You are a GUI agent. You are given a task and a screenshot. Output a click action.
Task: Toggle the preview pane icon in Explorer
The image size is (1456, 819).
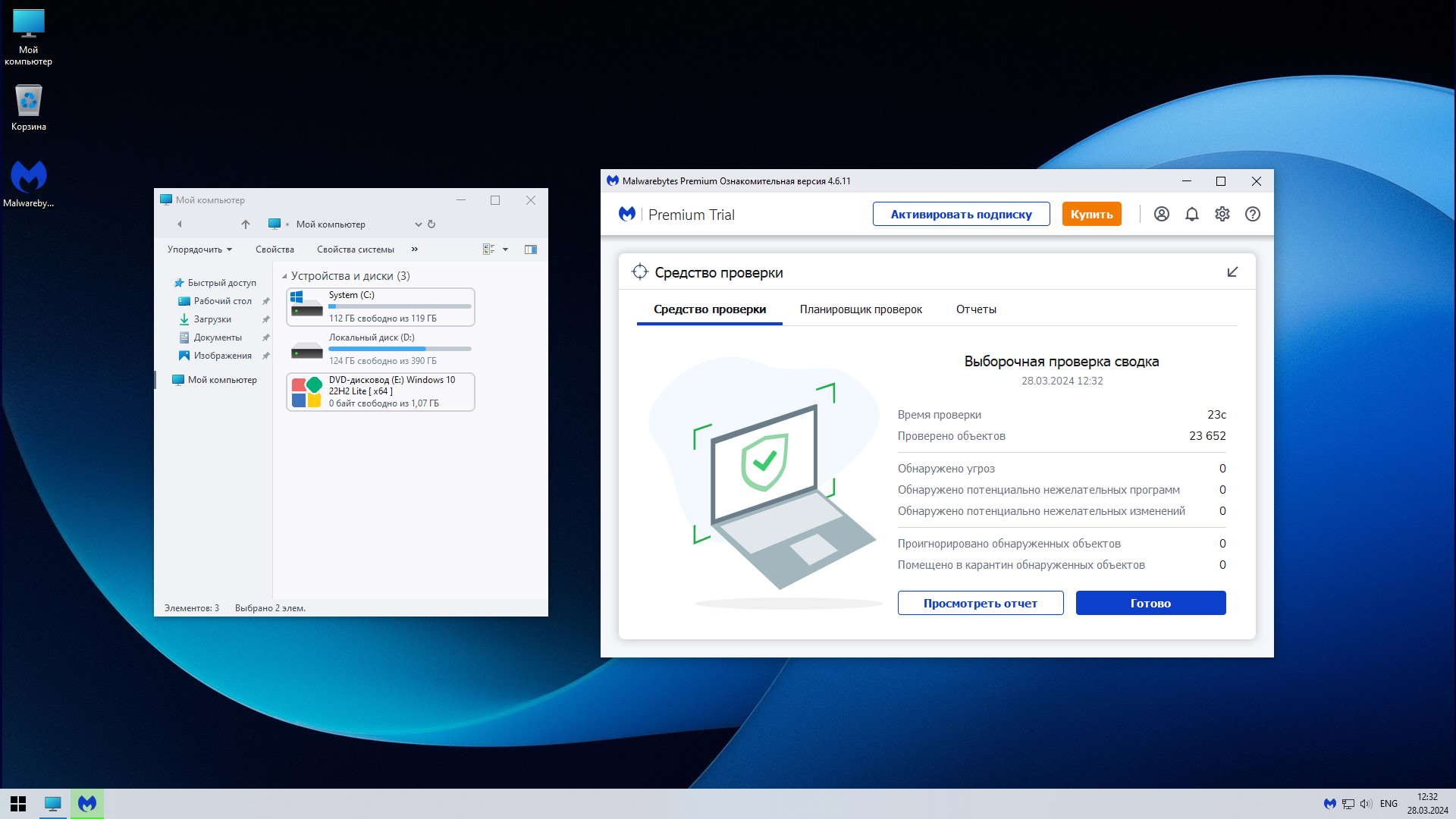[531, 249]
